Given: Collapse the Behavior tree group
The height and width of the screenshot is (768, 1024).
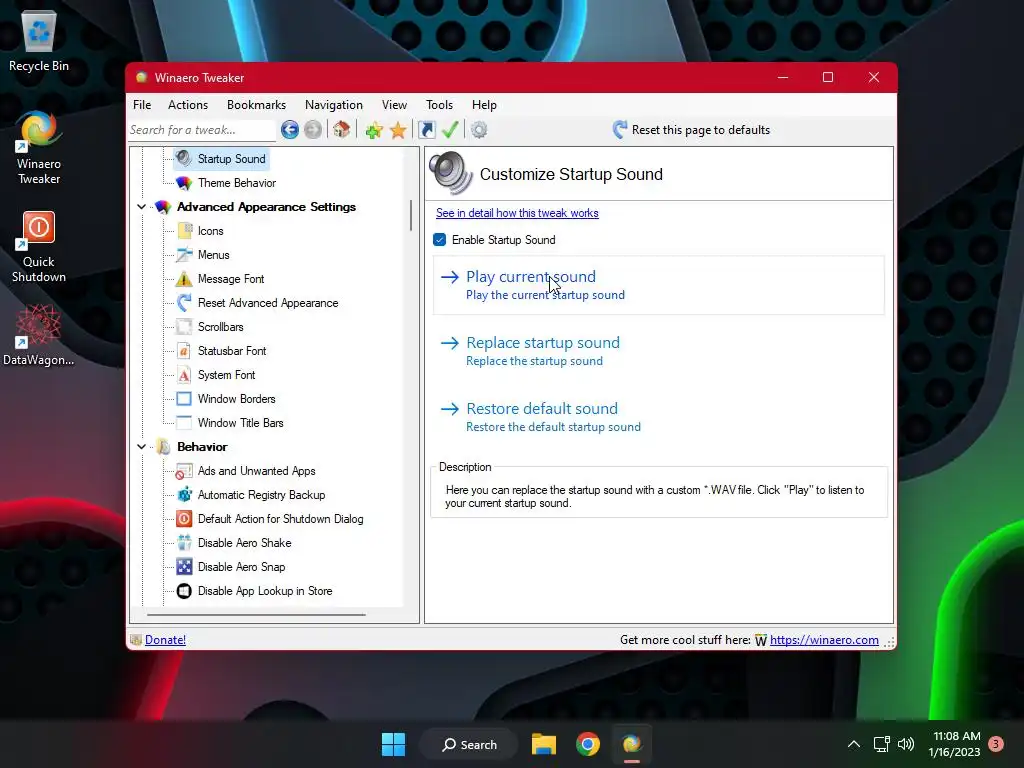Looking at the screenshot, I should [141, 447].
